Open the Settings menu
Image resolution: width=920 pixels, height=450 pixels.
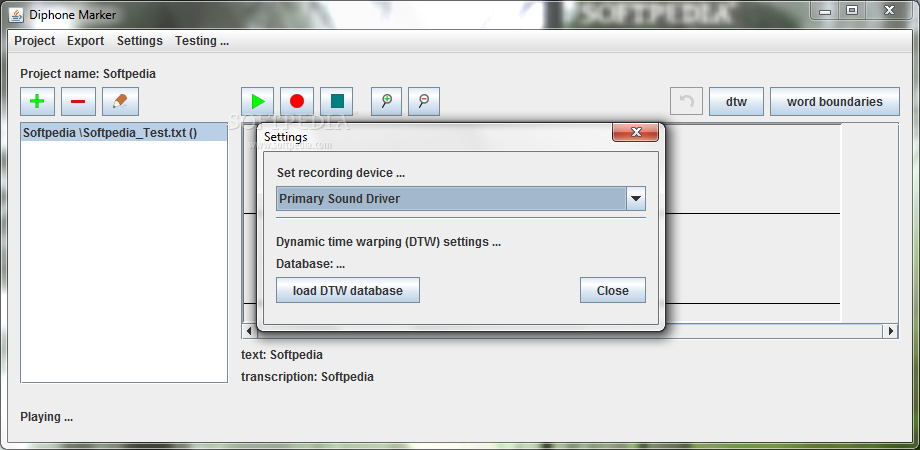point(140,40)
